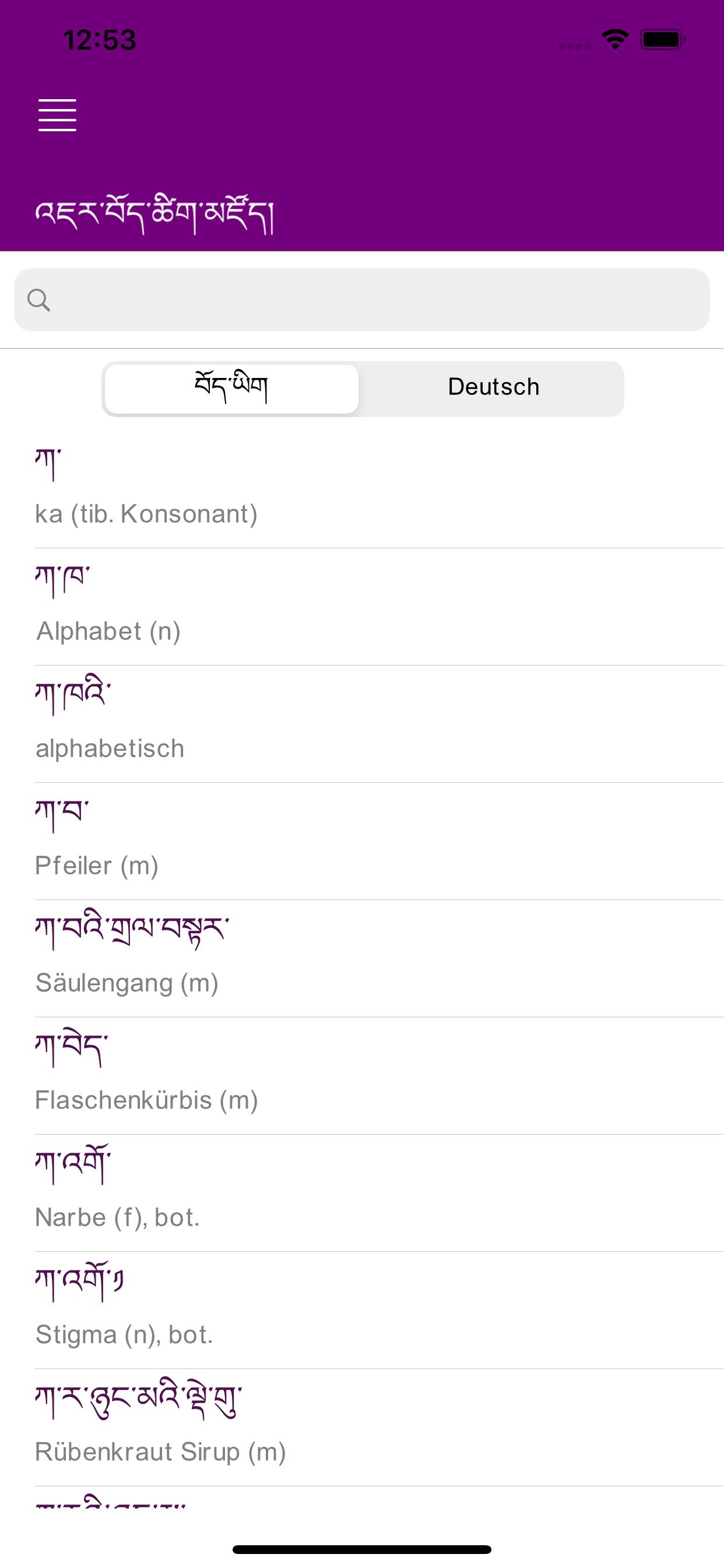Tap the battery status icon
This screenshot has width=724, height=1568.
pos(662,40)
